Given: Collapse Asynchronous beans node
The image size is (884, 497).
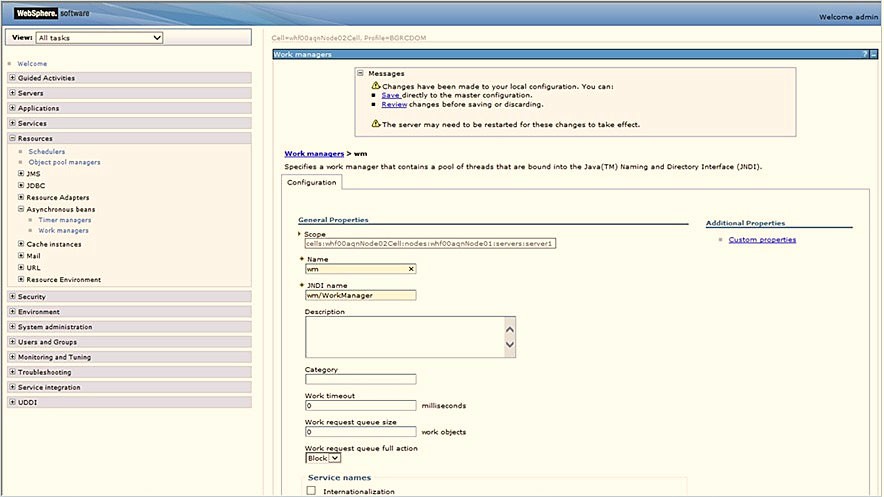Looking at the screenshot, I should click(21, 209).
